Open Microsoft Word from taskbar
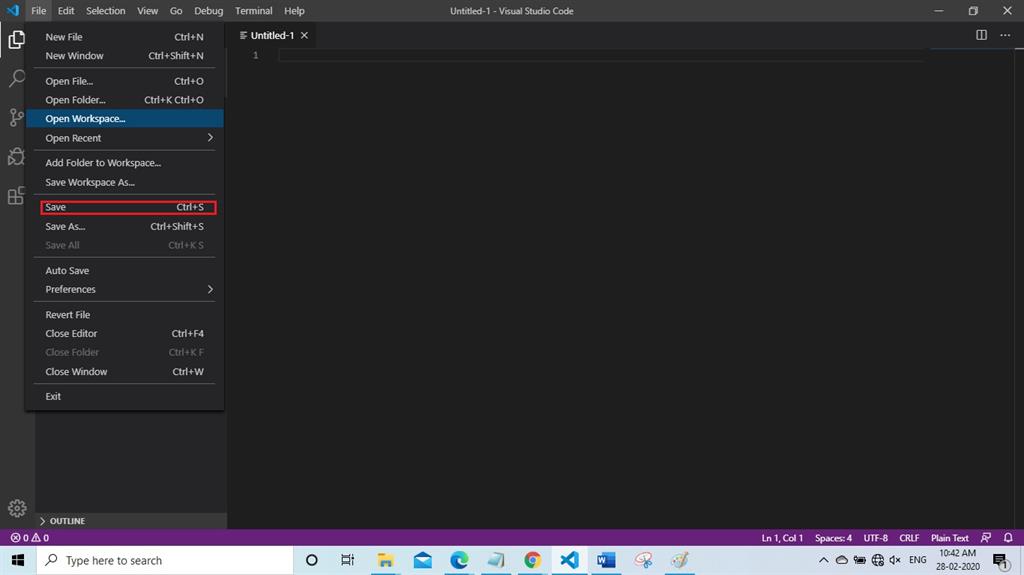The image size is (1024, 575). (x=605, y=560)
